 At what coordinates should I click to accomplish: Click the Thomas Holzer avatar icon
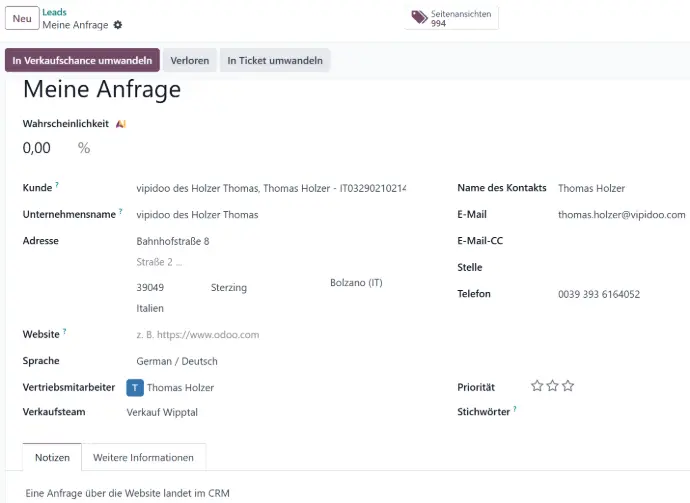point(135,388)
